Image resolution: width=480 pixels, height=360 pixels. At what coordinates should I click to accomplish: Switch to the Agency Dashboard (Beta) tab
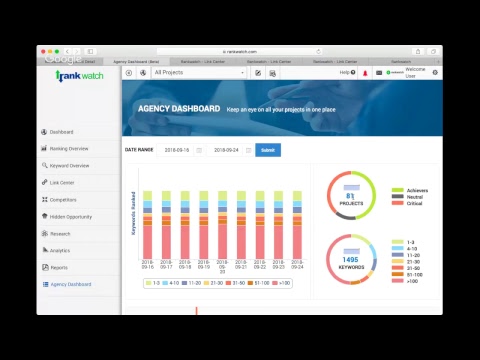[x=136, y=62]
